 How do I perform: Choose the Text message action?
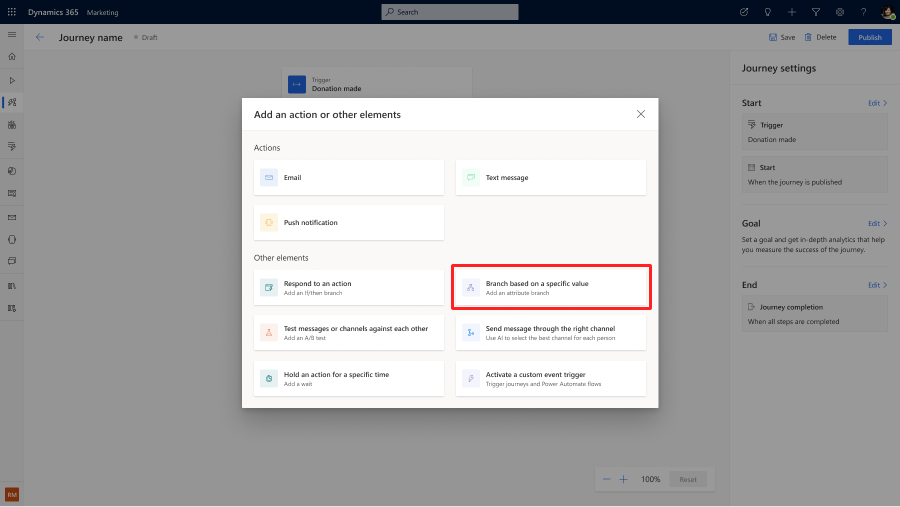550,178
